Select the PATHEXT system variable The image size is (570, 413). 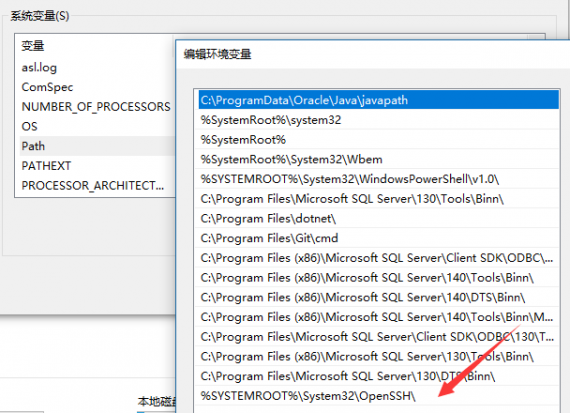tap(97, 166)
